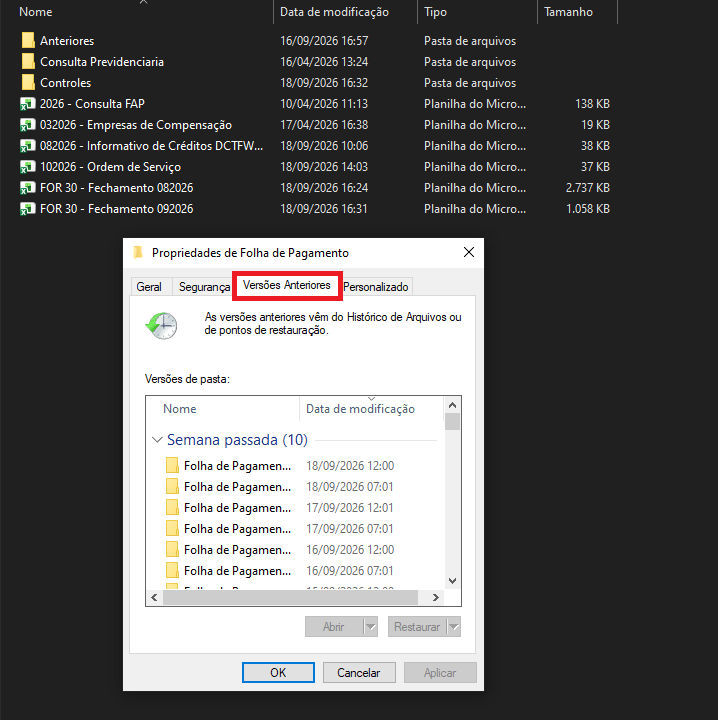718x720 pixels.
Task: Click the versions list scroll up arrow
Action: [x=452, y=405]
